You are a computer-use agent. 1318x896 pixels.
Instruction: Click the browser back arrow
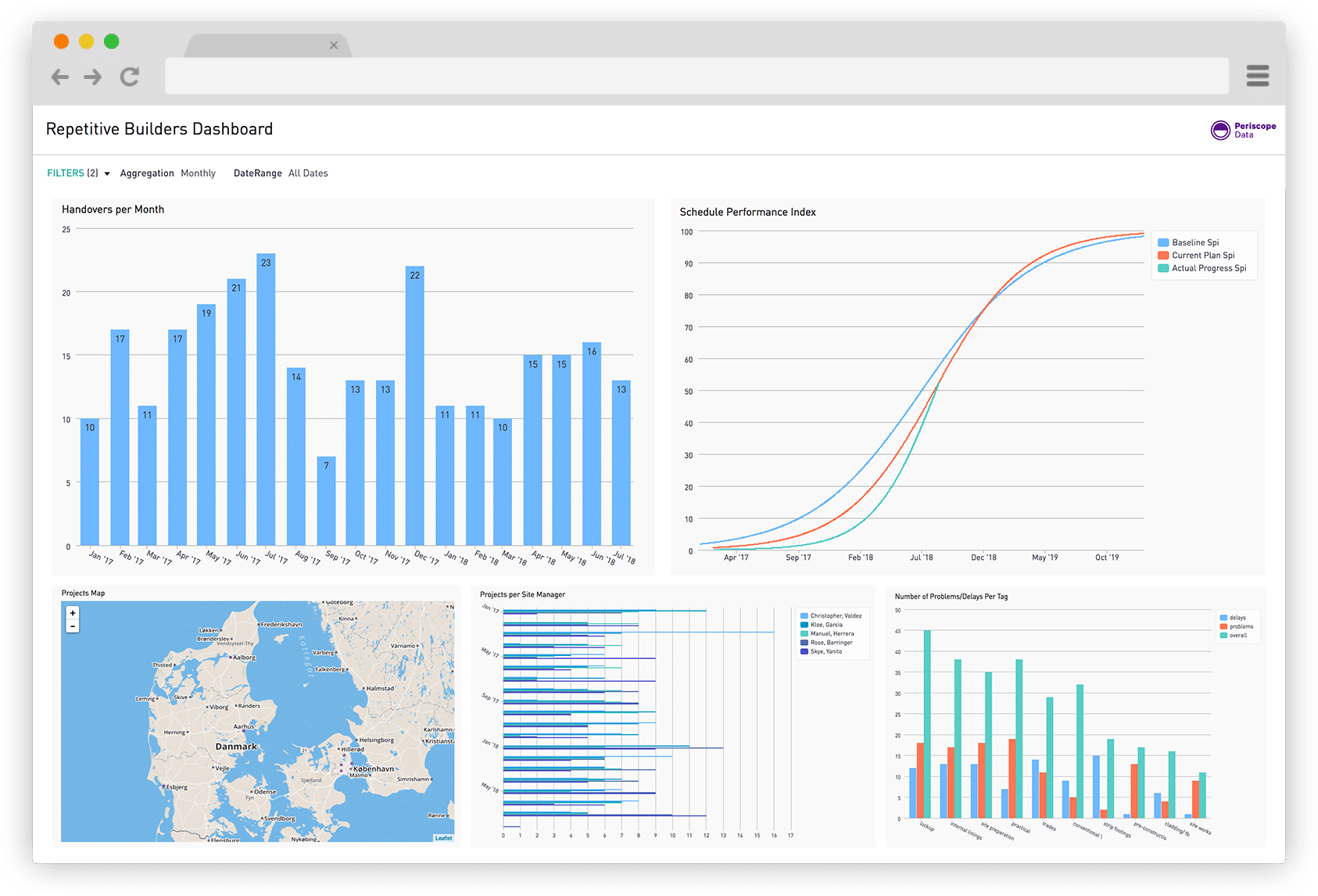coord(60,77)
